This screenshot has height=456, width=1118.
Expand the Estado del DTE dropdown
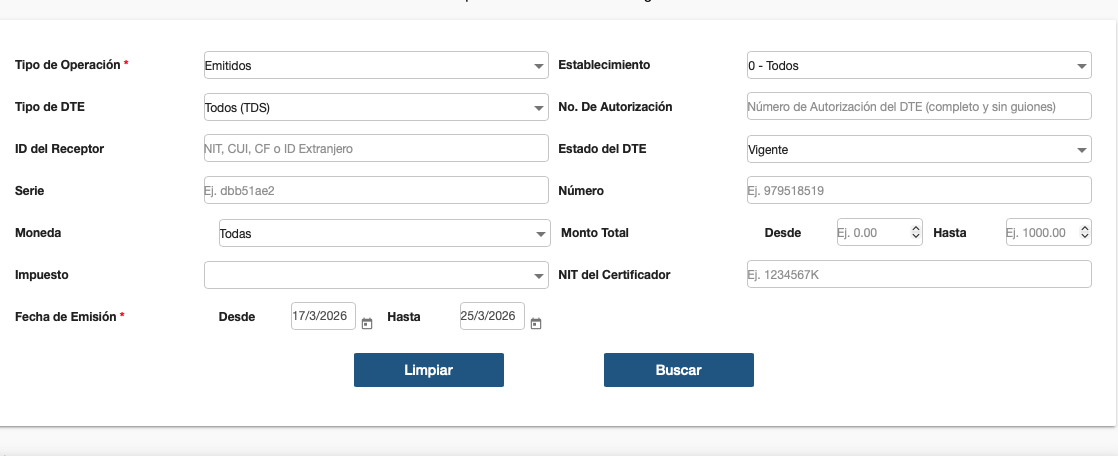click(x=919, y=149)
